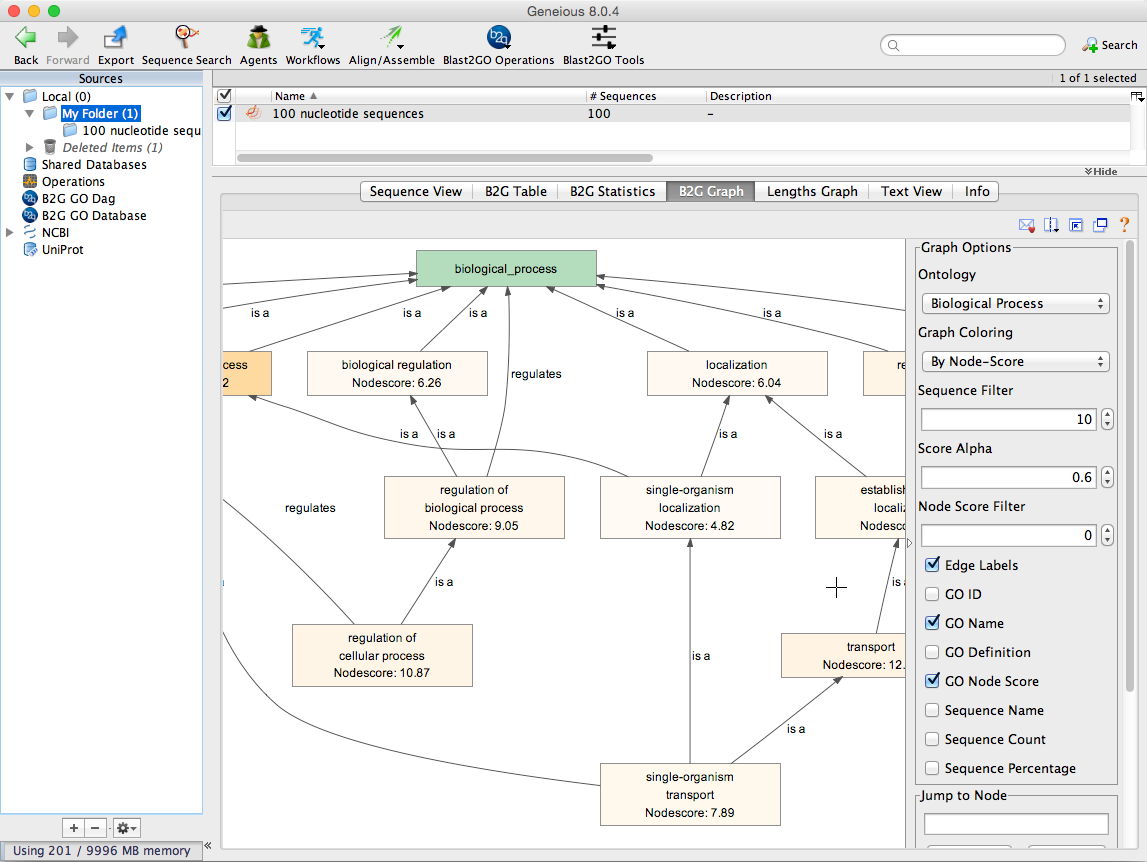Open the Graph Coloring By Node-Score dropdown
Viewport: 1147px width, 862px height.
[1015, 361]
